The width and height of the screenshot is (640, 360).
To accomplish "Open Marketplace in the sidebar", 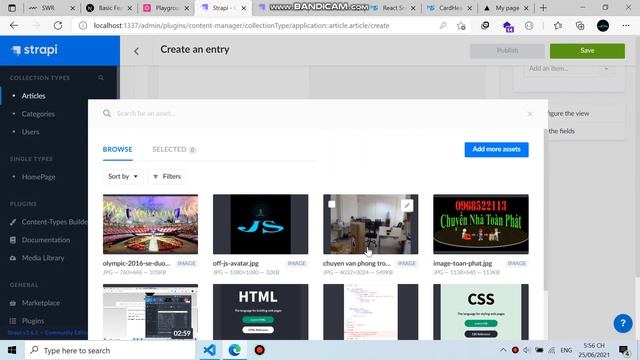I will click(x=40, y=303).
